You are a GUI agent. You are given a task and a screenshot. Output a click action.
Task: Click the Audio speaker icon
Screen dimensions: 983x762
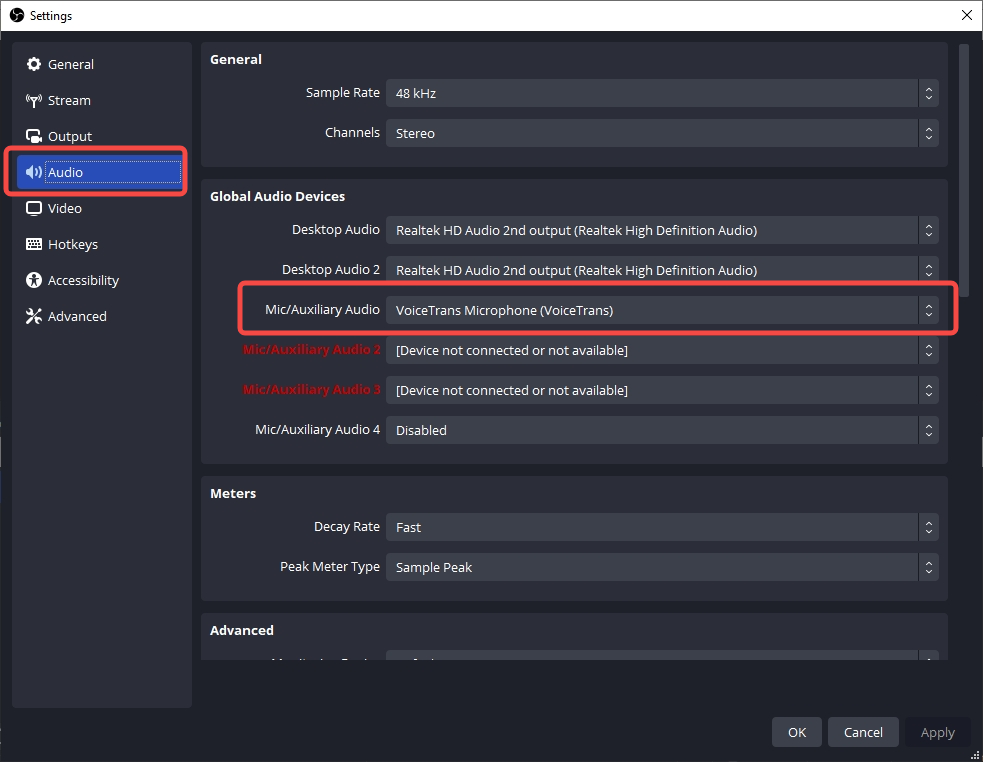(34, 172)
